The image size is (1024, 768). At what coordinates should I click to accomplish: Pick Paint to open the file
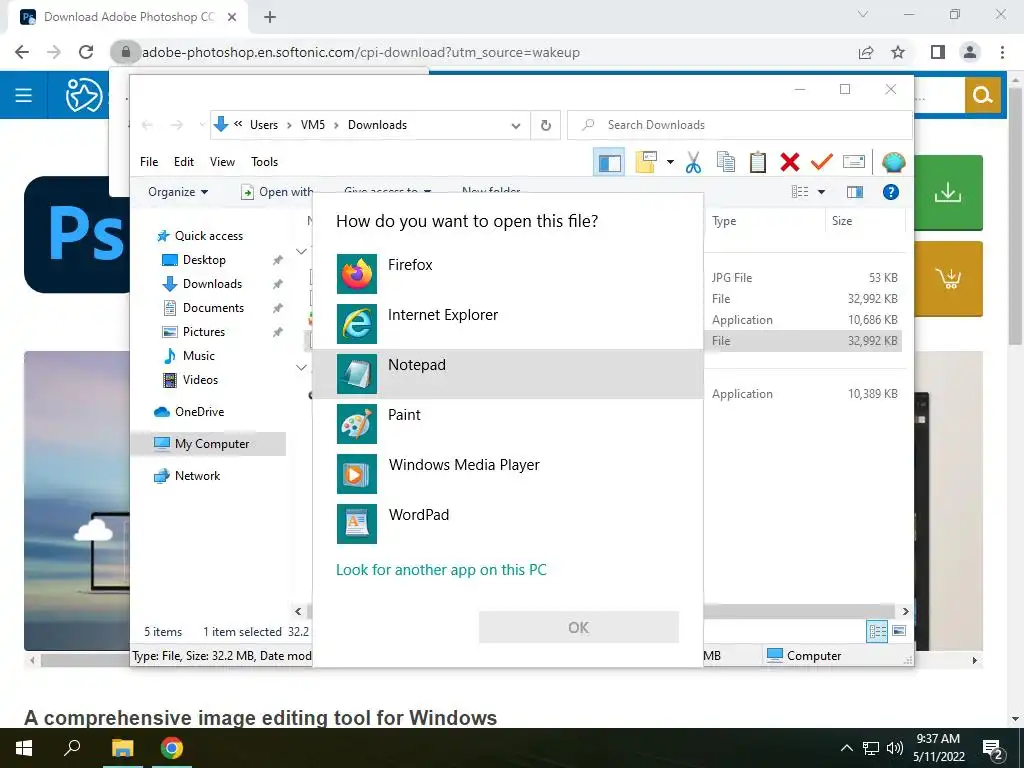click(x=507, y=424)
